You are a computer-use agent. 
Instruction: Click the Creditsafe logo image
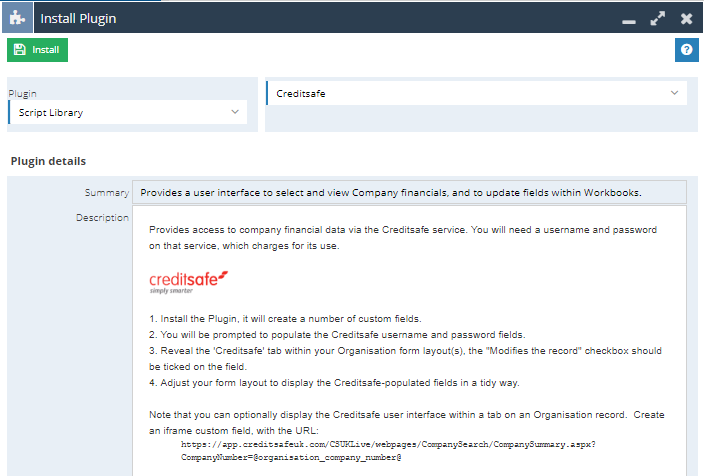click(x=189, y=282)
